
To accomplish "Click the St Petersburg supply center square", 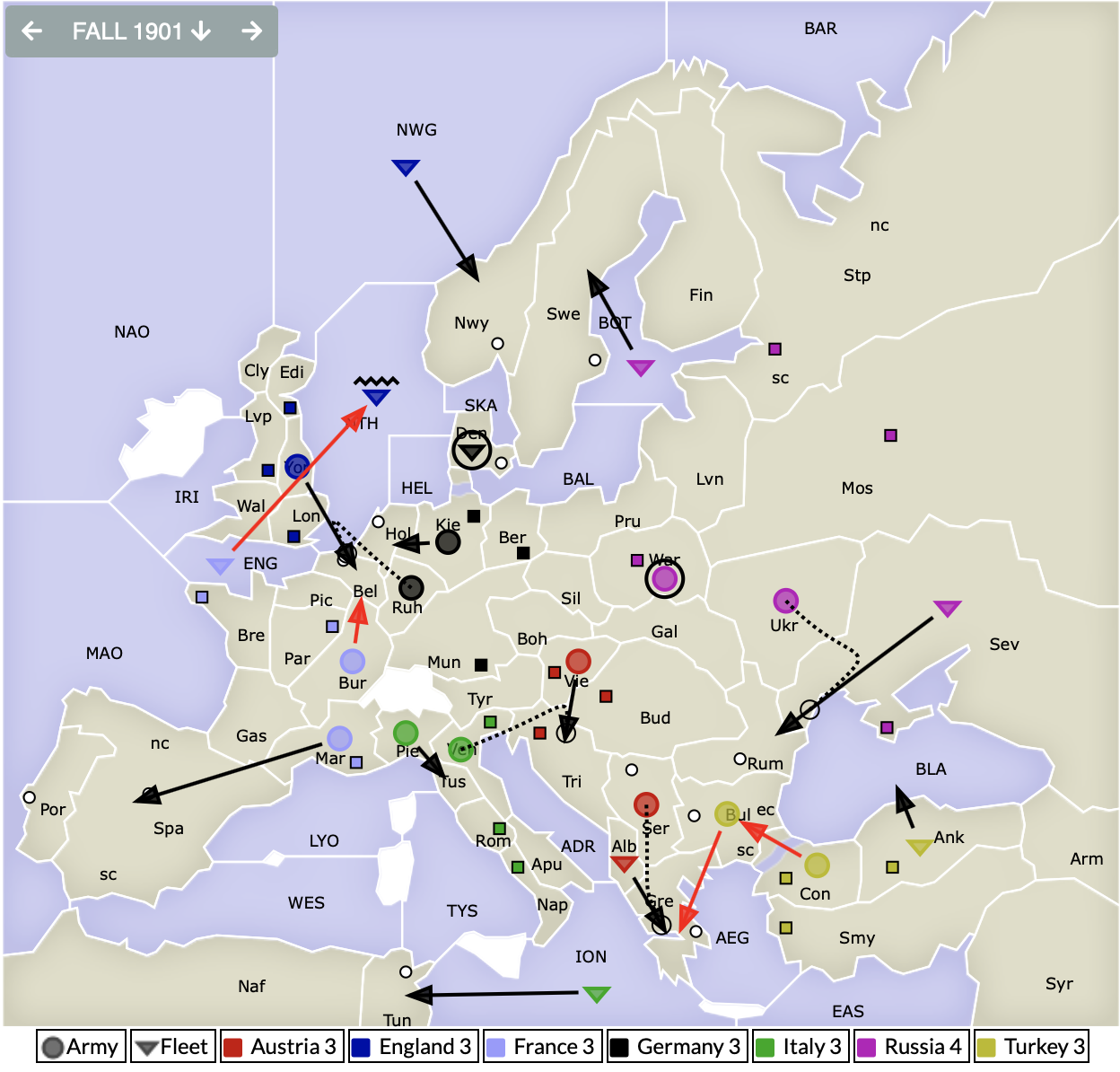I will (x=775, y=348).
